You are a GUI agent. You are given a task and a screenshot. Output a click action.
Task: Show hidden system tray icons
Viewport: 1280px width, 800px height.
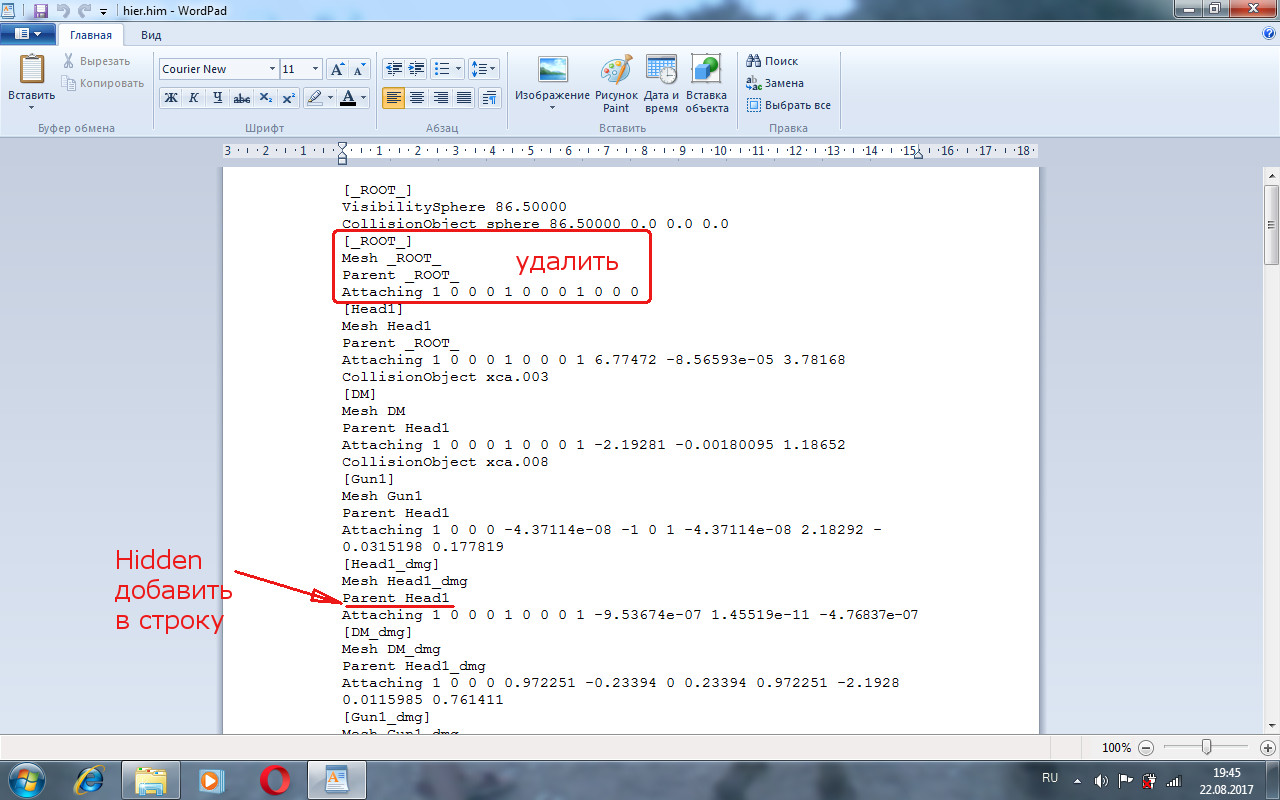(x=1078, y=780)
